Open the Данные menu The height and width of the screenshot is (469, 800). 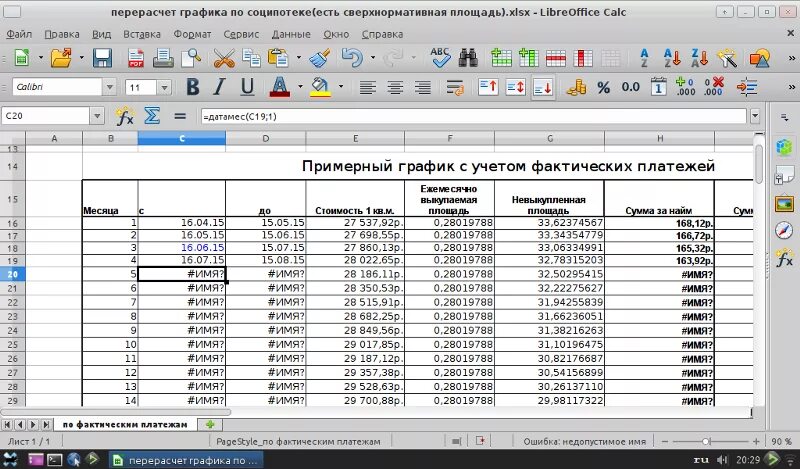point(291,34)
